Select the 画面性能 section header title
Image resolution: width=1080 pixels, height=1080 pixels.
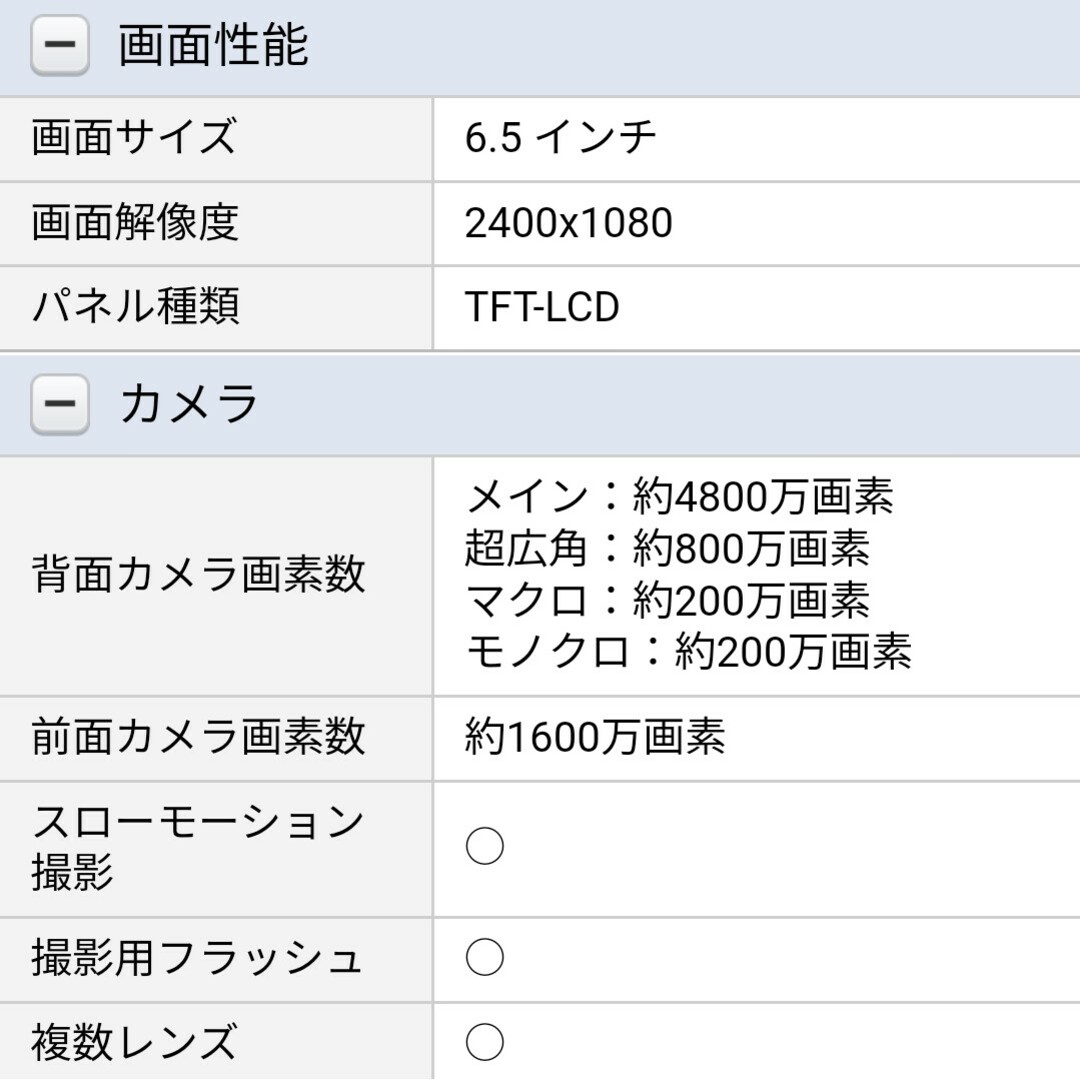pyautogui.click(x=214, y=45)
